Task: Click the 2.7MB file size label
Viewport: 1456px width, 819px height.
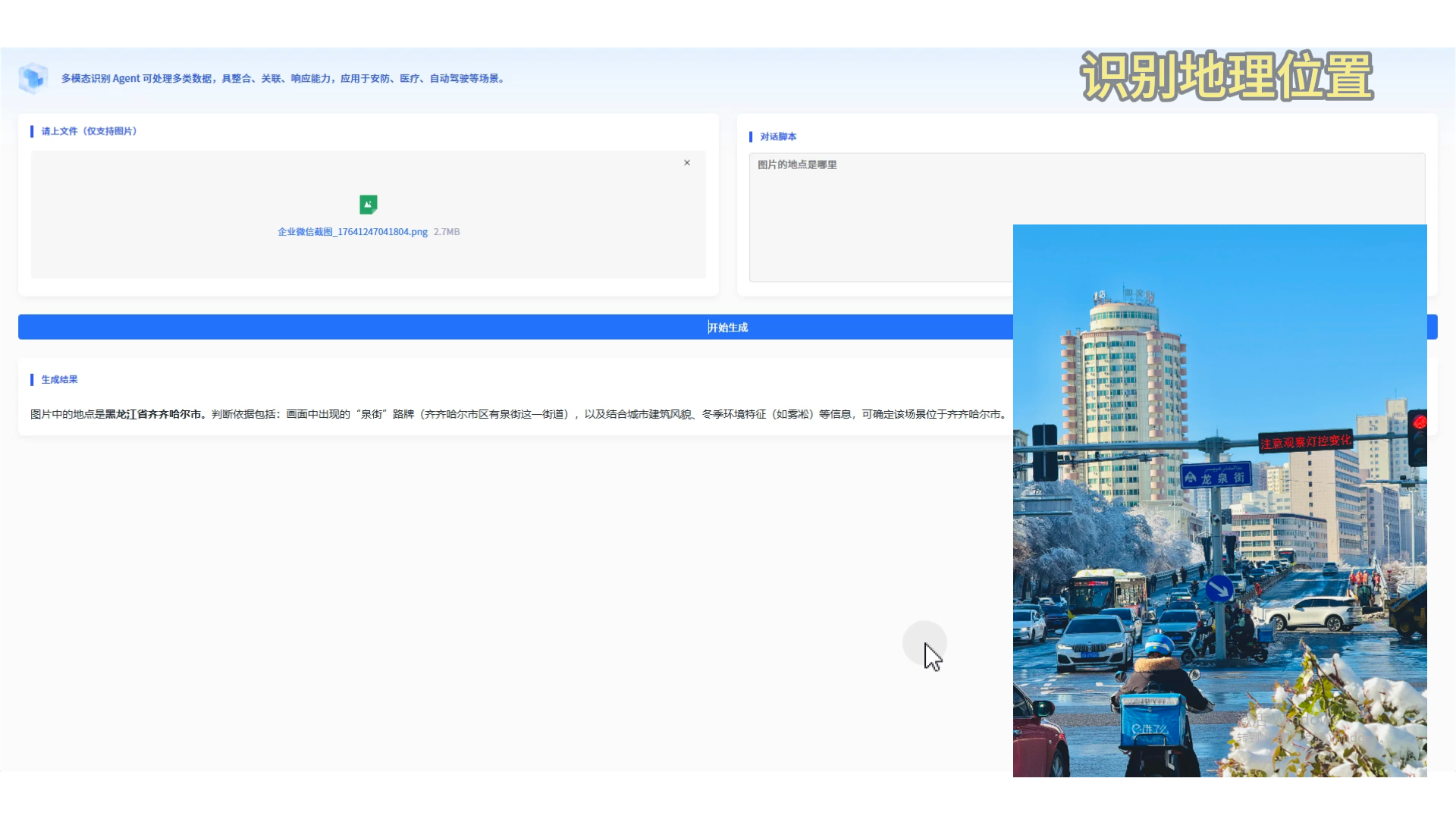Action: (x=446, y=232)
